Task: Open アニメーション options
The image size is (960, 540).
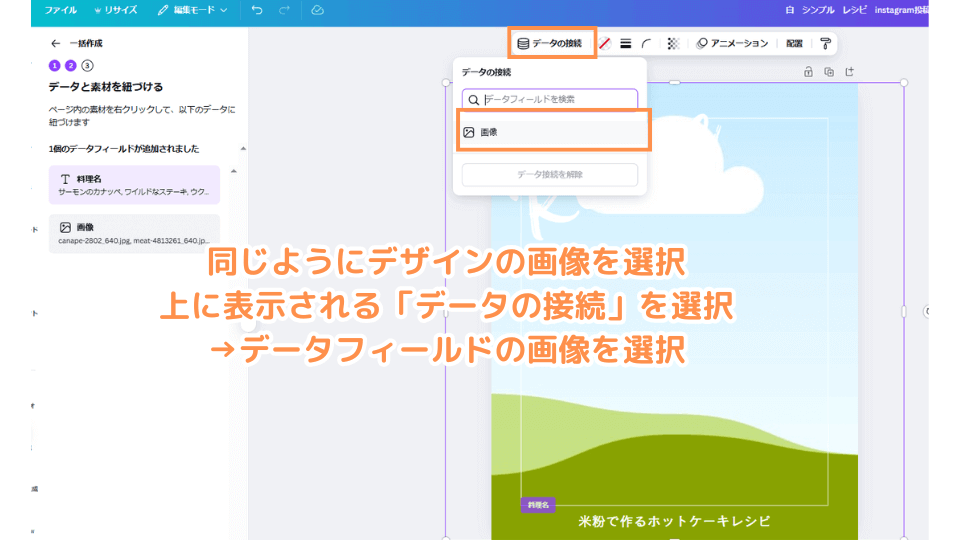Action: click(732, 43)
